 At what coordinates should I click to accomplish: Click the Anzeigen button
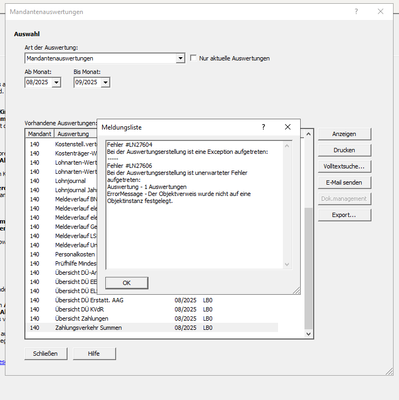(x=344, y=134)
